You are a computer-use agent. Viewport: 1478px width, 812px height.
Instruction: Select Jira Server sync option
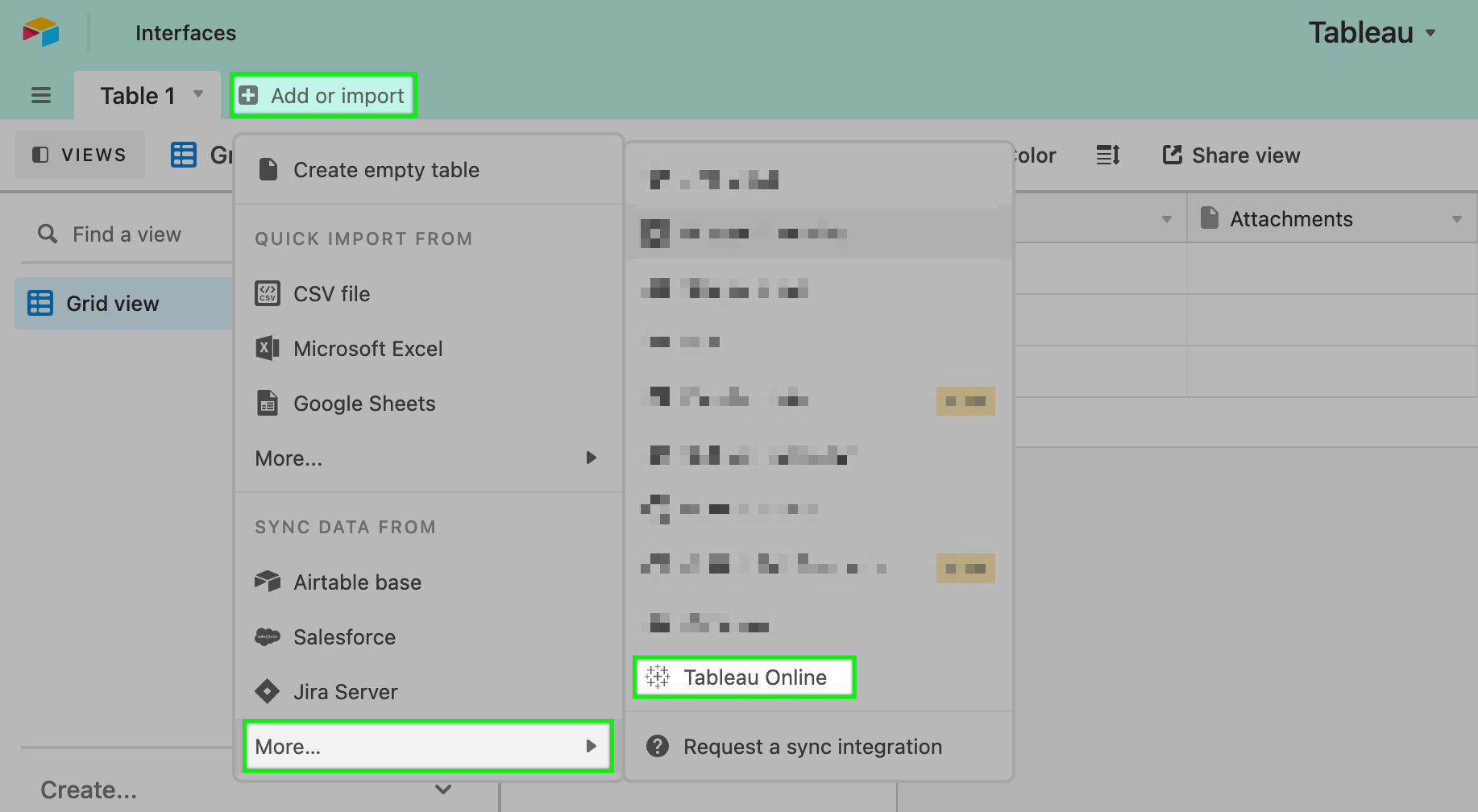(x=429, y=691)
